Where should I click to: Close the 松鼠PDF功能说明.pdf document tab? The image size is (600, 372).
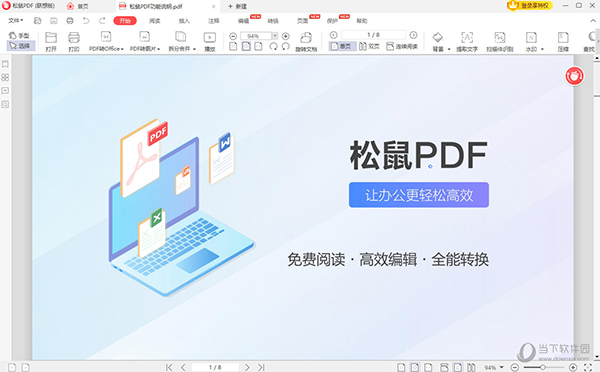pos(214,7)
